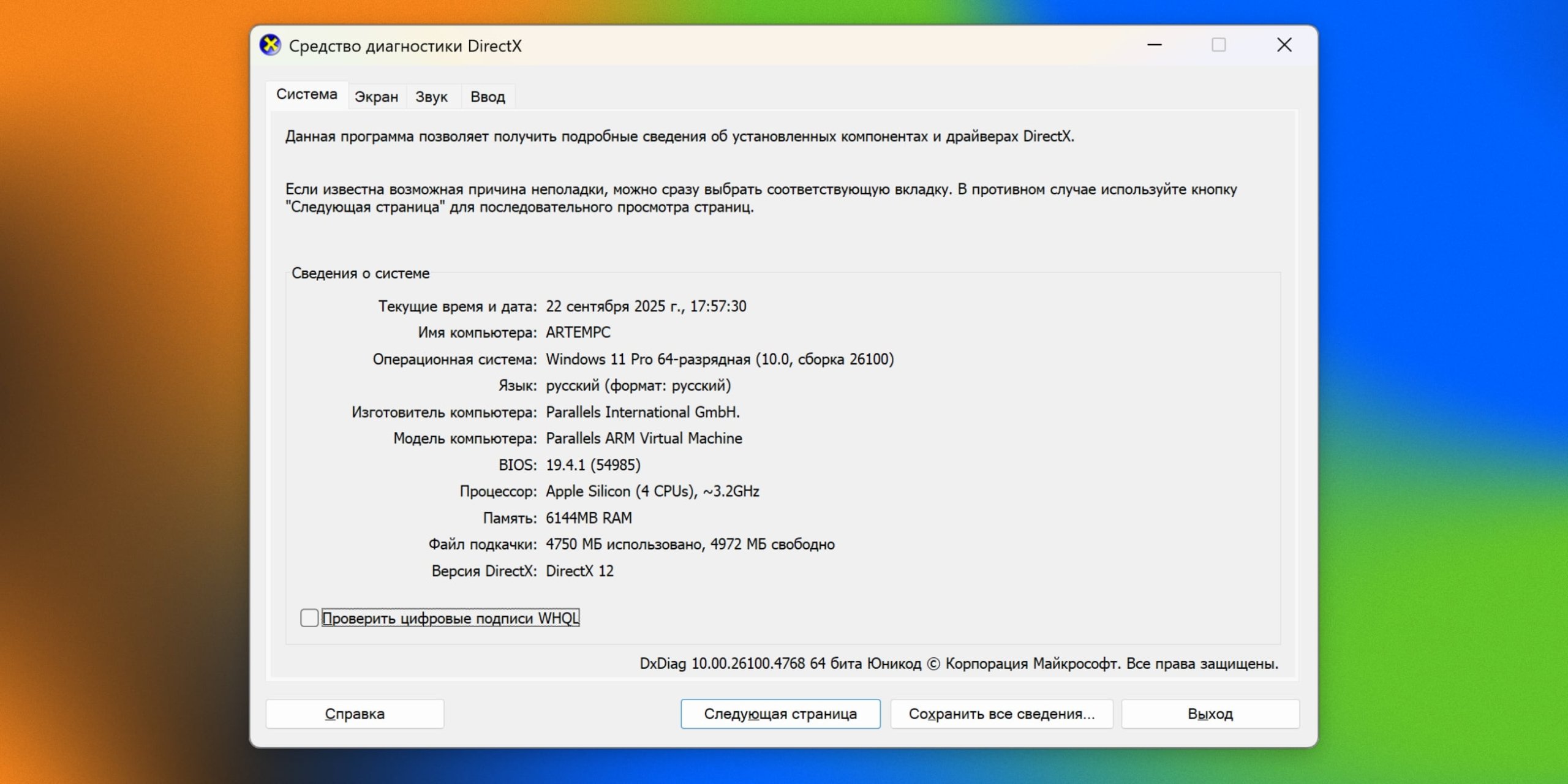Viewport: 1568px width, 784px height.
Task: Select the Ввод tab
Action: click(x=487, y=96)
